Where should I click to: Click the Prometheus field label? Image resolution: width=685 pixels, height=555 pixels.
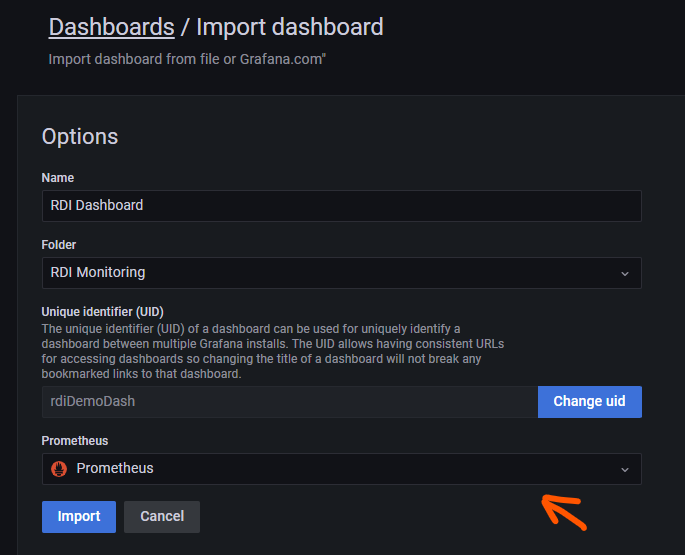click(75, 441)
